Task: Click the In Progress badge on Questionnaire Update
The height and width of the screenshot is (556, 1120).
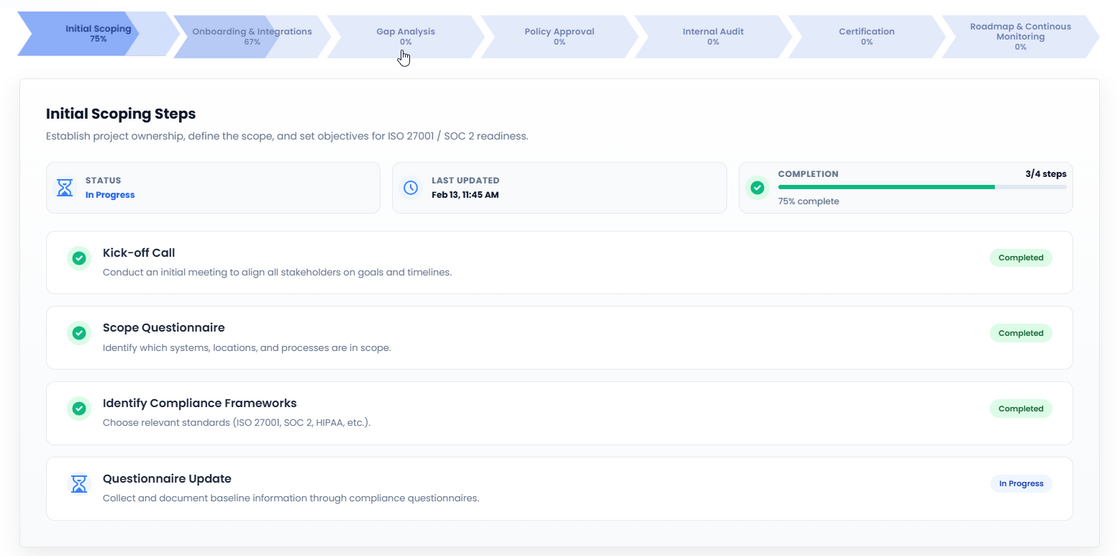Action: 1020,484
